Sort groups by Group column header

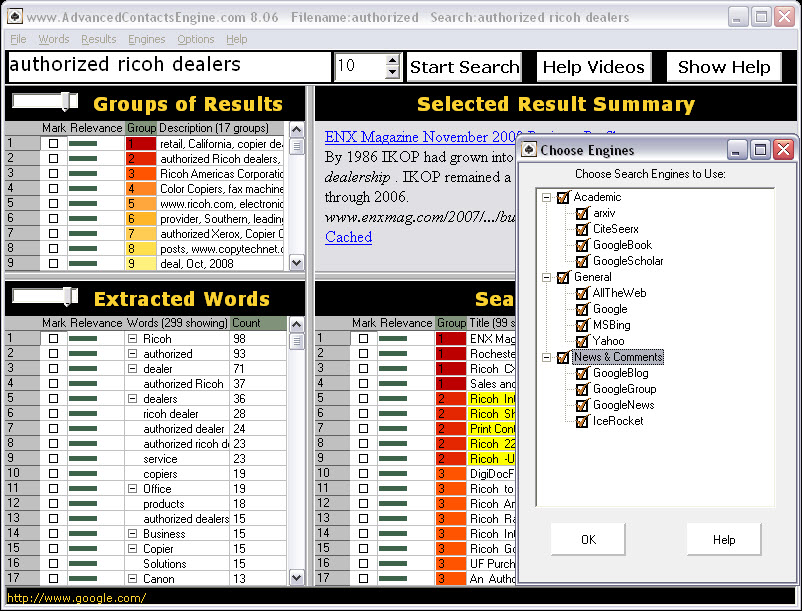pos(141,128)
